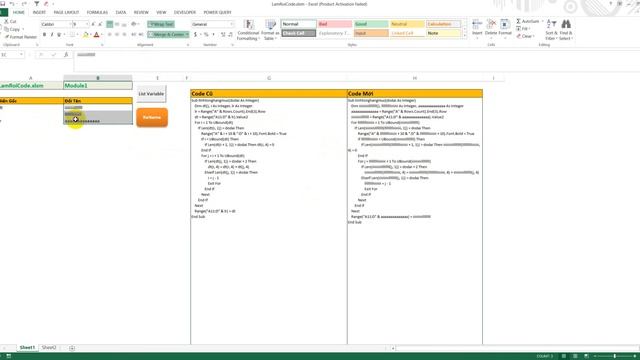
Task: Switch to the Sheet2 tab
Action: (x=49, y=348)
